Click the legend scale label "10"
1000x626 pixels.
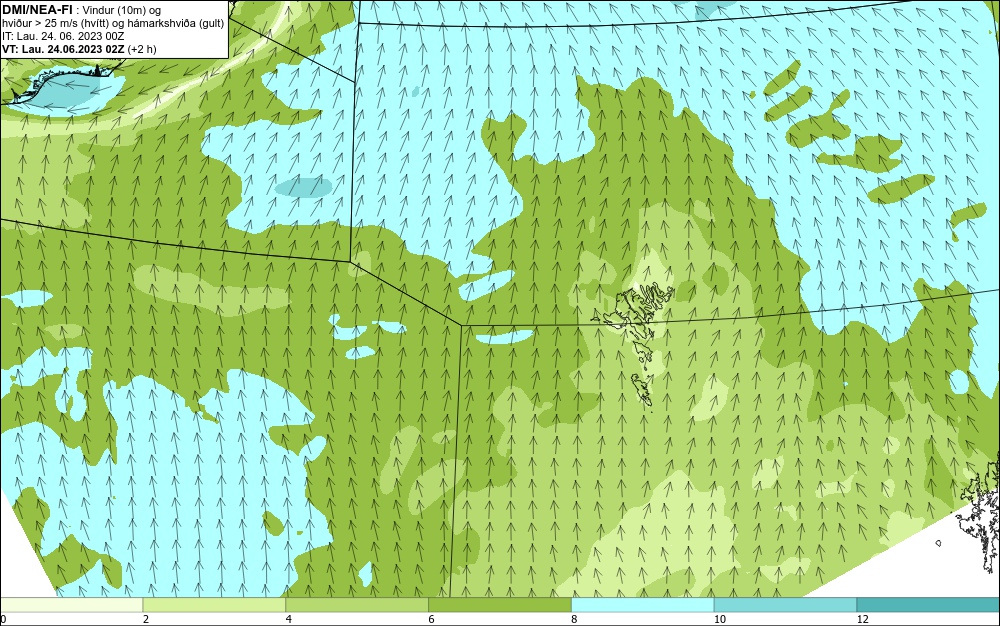(720, 619)
